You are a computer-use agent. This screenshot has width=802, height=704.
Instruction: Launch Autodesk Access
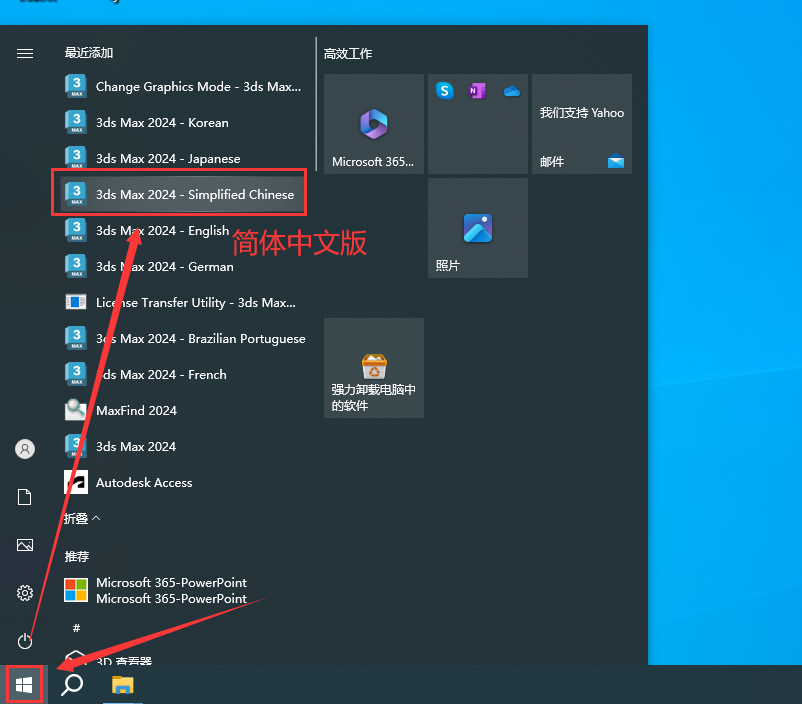click(x=144, y=482)
